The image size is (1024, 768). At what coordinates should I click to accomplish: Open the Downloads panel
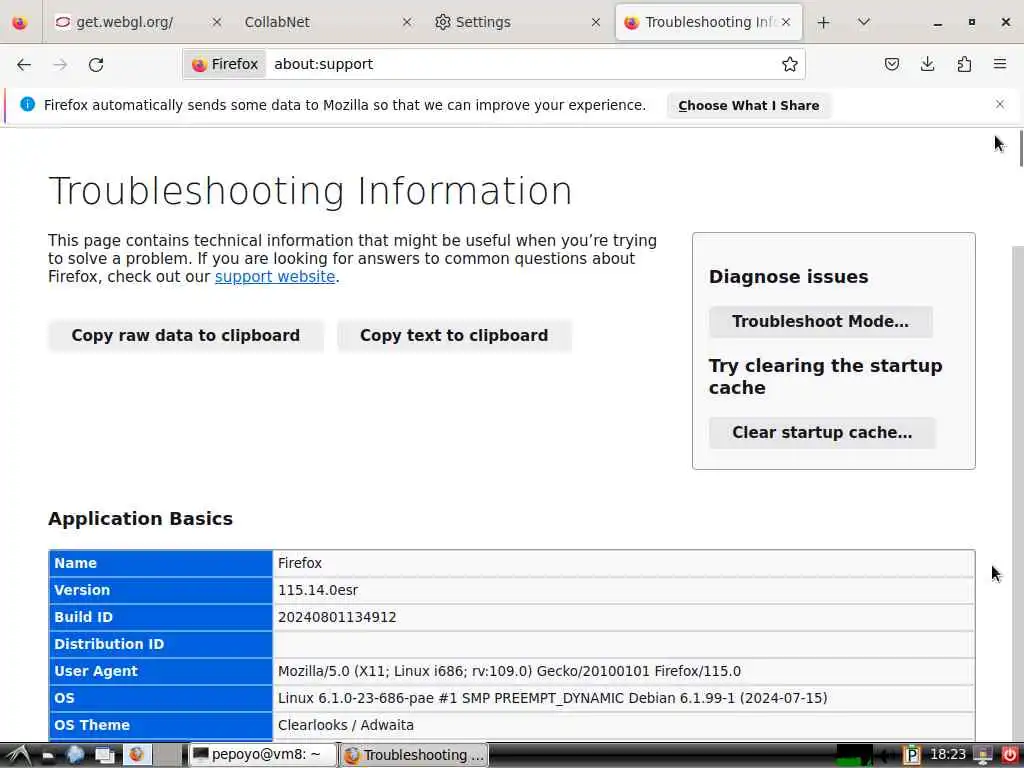coord(927,64)
